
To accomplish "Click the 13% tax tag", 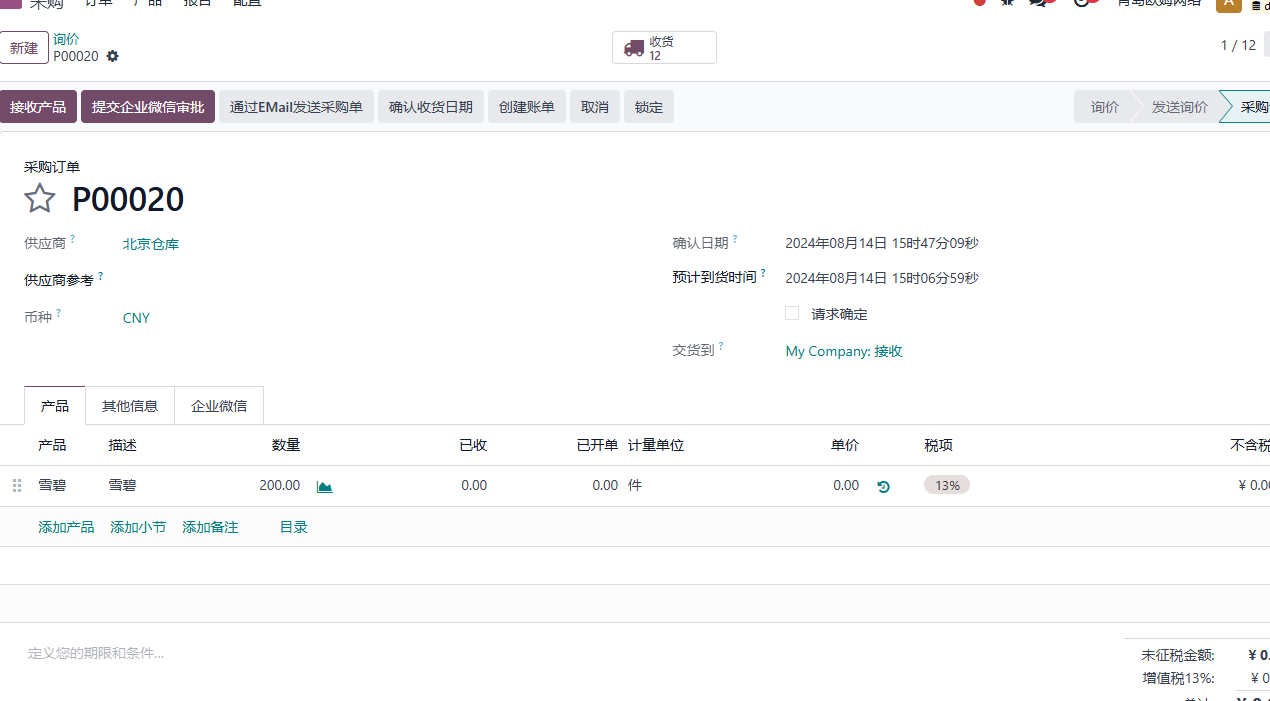I will pyautogui.click(x=947, y=485).
